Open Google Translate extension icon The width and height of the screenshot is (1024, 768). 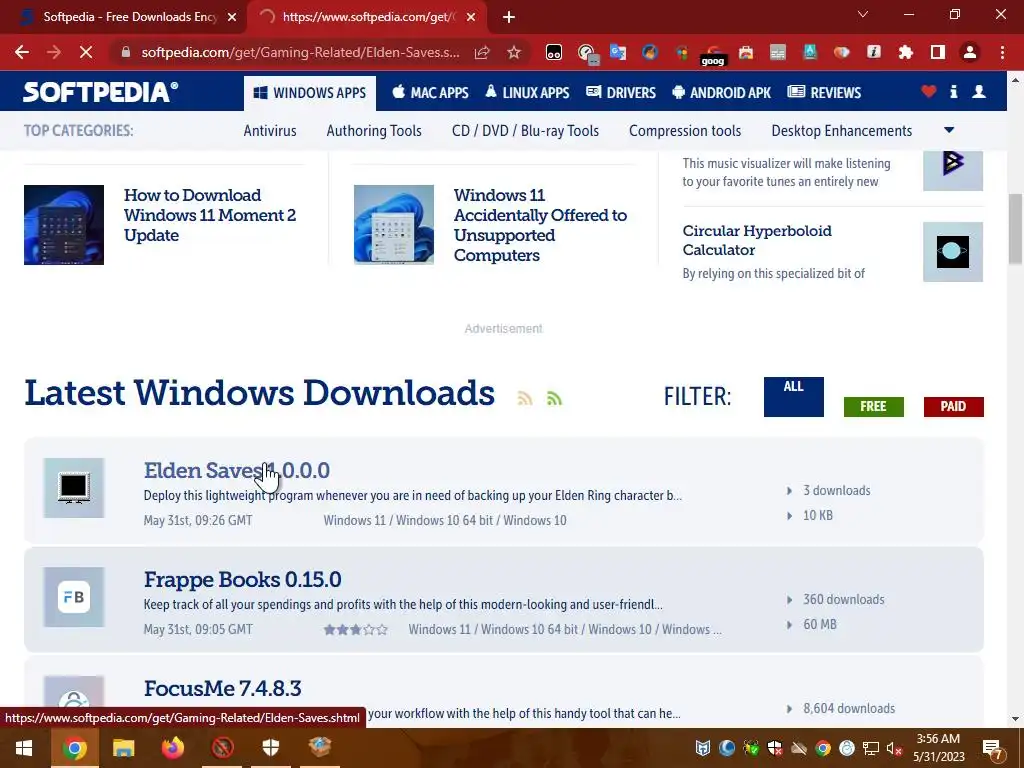pyautogui.click(x=617, y=52)
